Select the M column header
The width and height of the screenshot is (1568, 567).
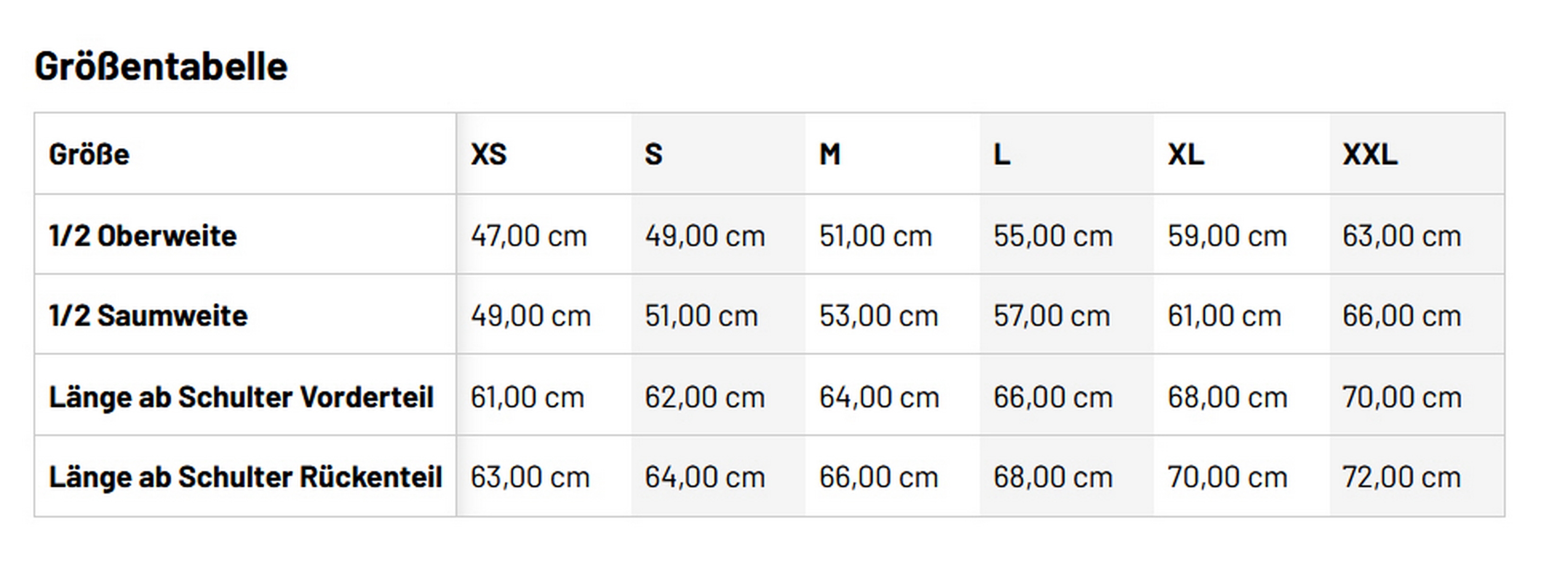point(830,155)
